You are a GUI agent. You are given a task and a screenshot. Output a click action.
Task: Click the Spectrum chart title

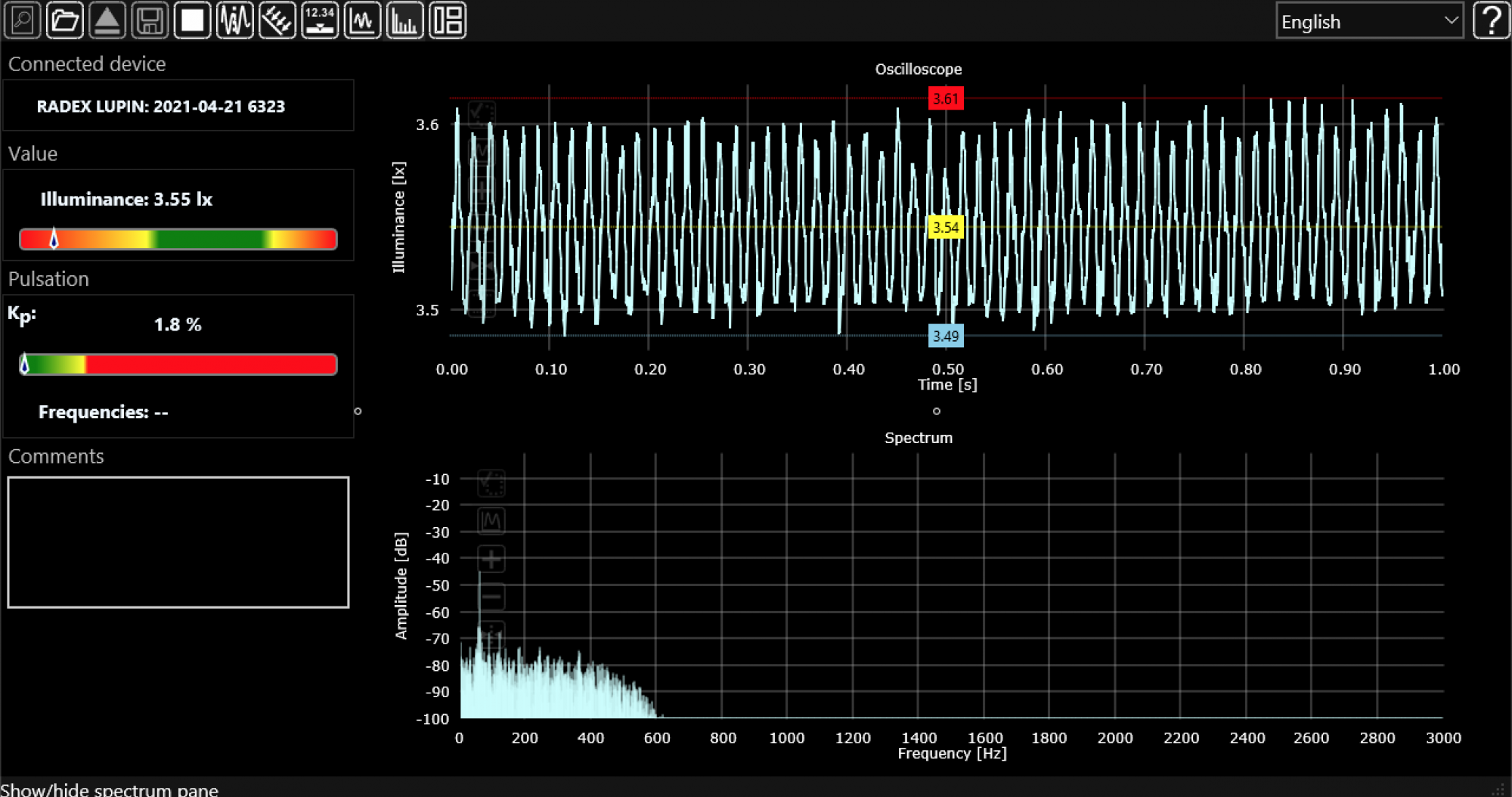(919, 438)
